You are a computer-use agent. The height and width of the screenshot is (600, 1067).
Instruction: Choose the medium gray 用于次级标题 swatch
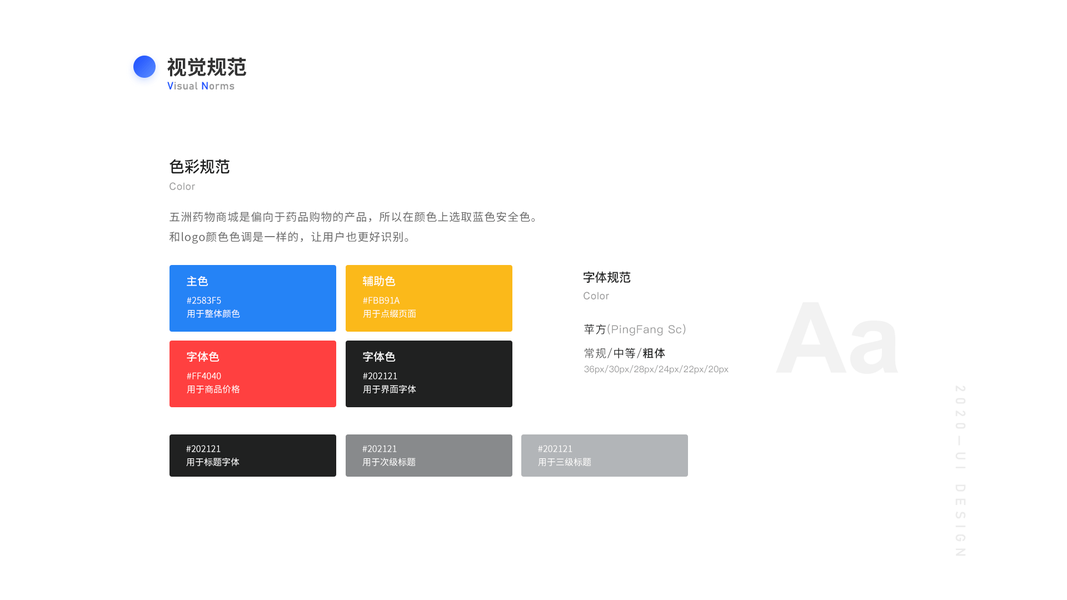[428, 455]
